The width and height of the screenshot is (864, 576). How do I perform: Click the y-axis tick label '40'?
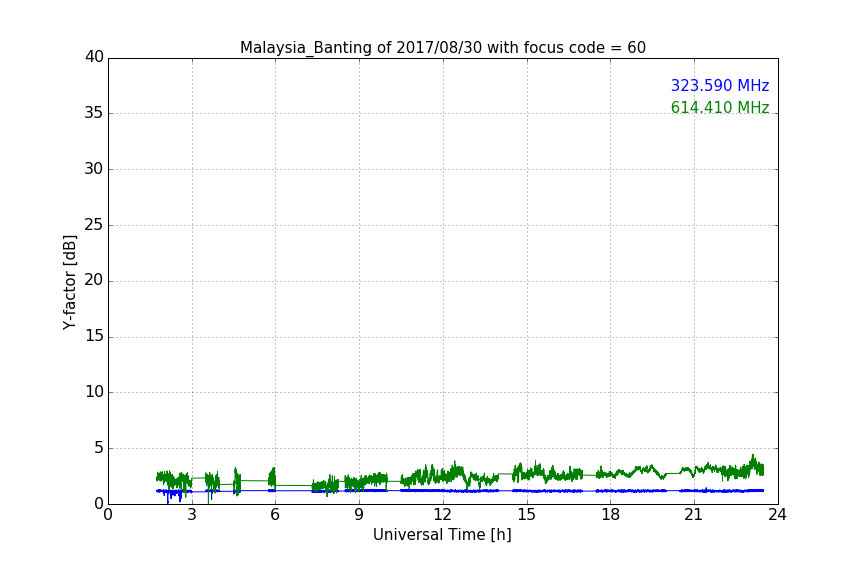coord(94,57)
